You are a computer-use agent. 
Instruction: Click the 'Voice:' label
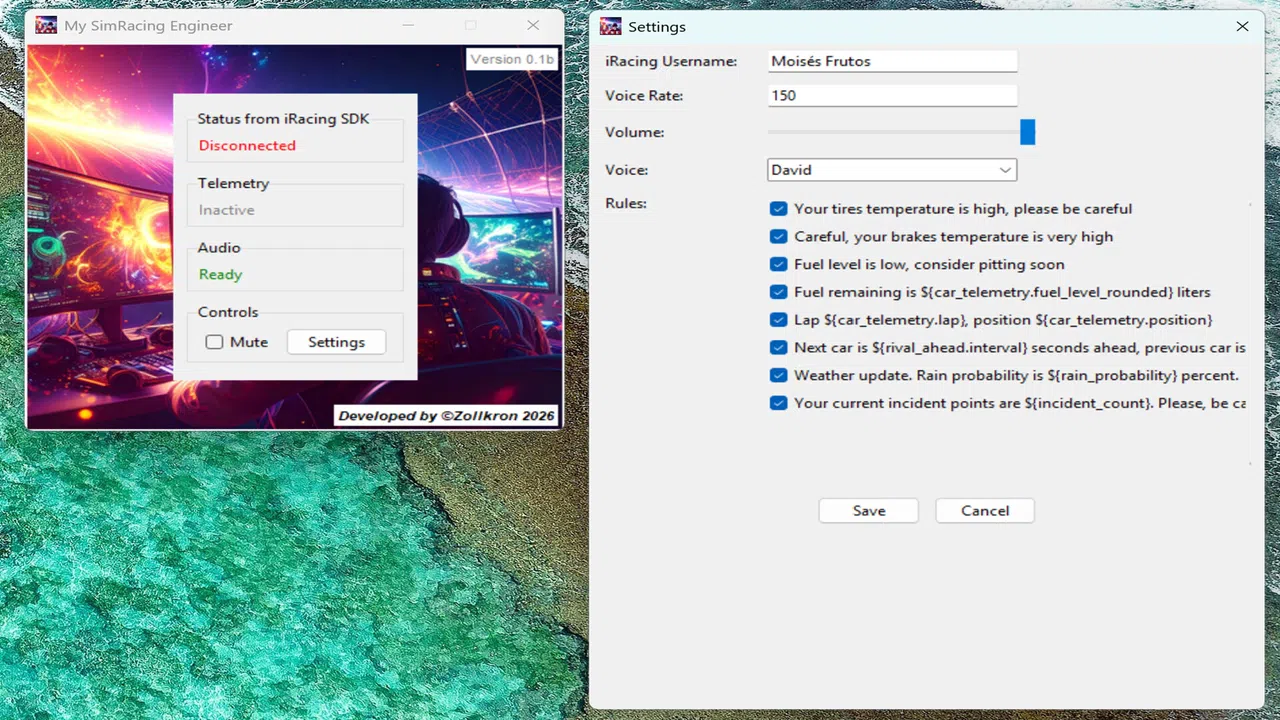pyautogui.click(x=626, y=170)
